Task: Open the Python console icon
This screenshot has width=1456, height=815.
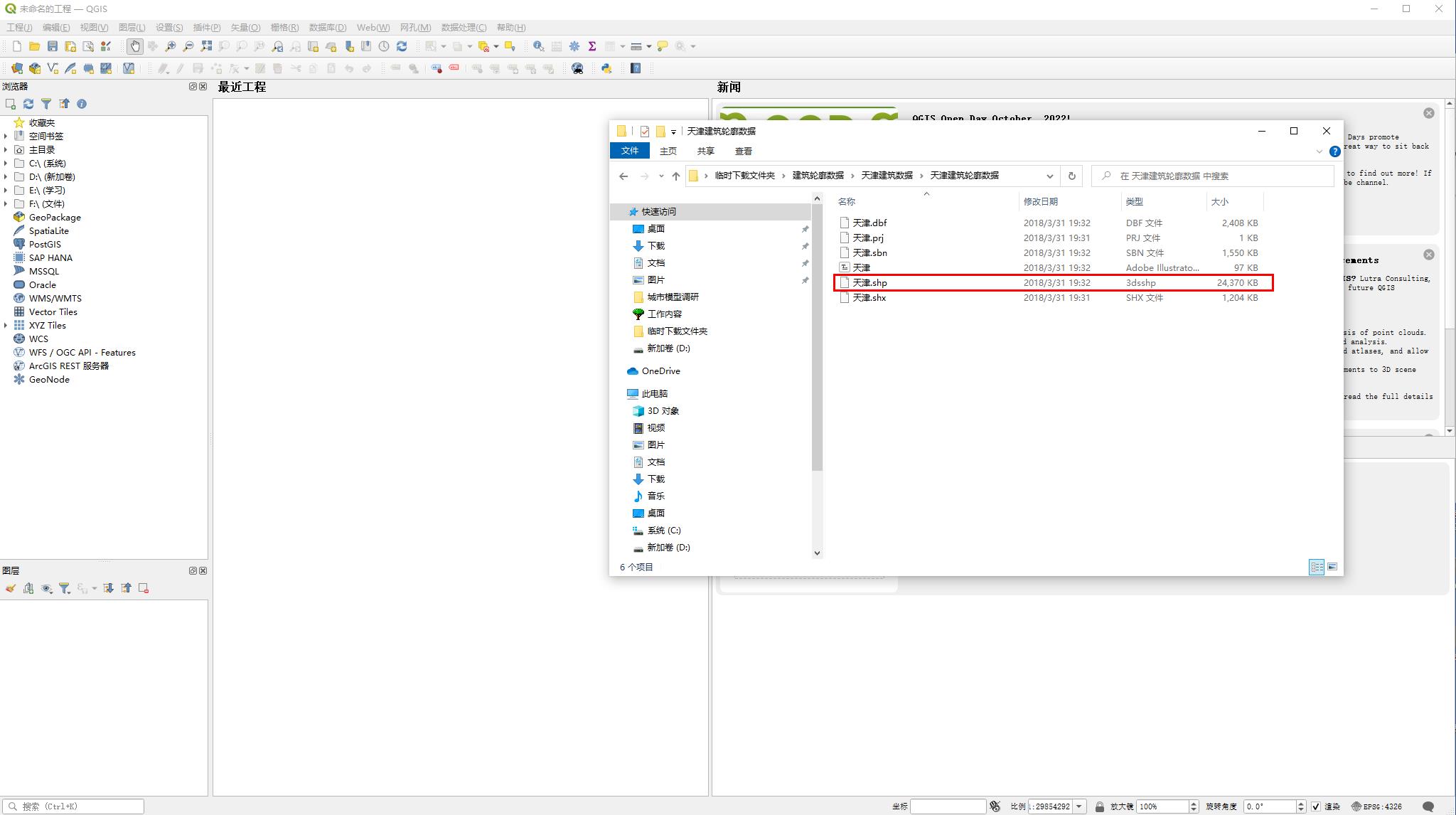Action: 606,68
